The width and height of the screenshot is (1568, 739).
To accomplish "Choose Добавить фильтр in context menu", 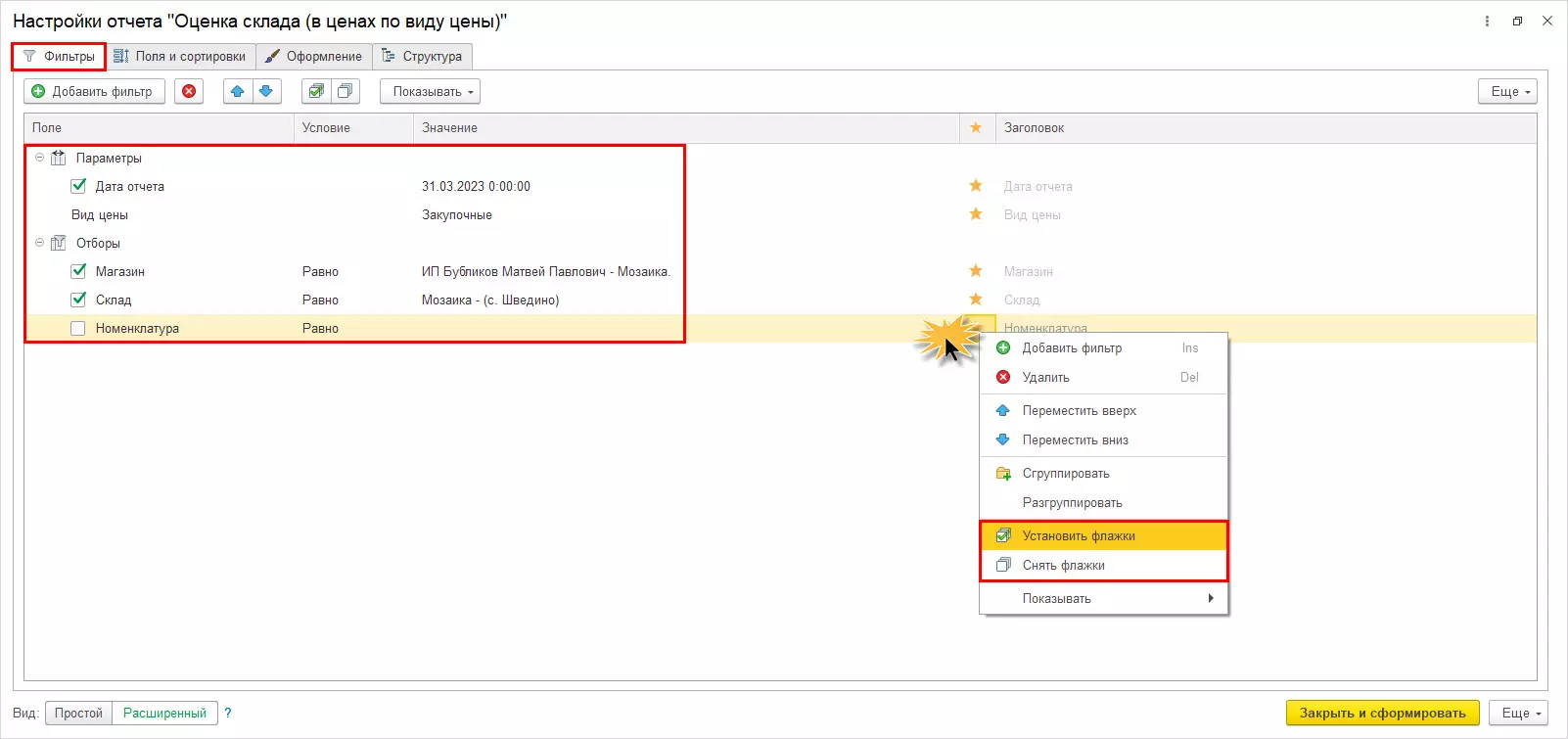I will (x=1104, y=347).
